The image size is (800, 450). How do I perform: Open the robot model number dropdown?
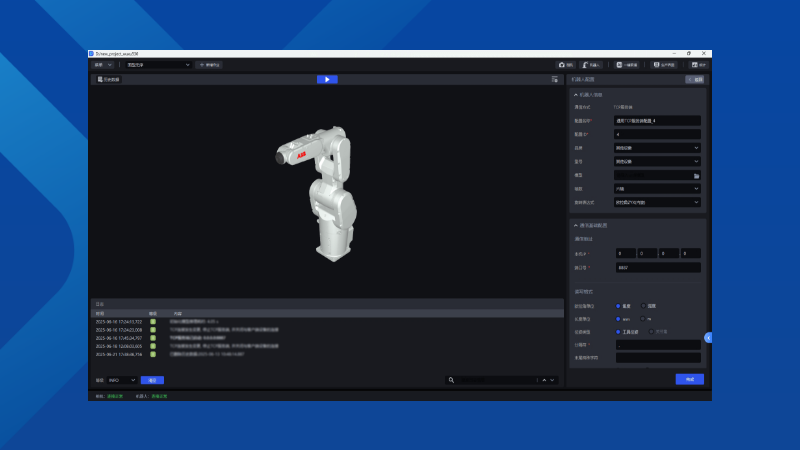[657, 161]
